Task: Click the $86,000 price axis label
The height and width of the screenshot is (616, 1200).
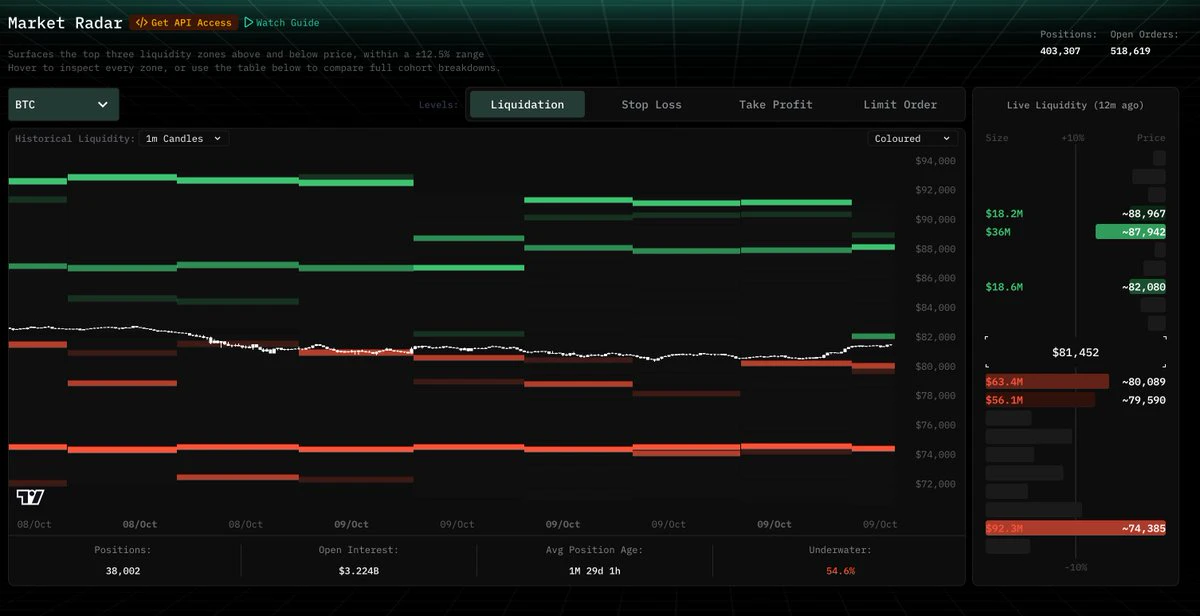Action: click(936, 278)
